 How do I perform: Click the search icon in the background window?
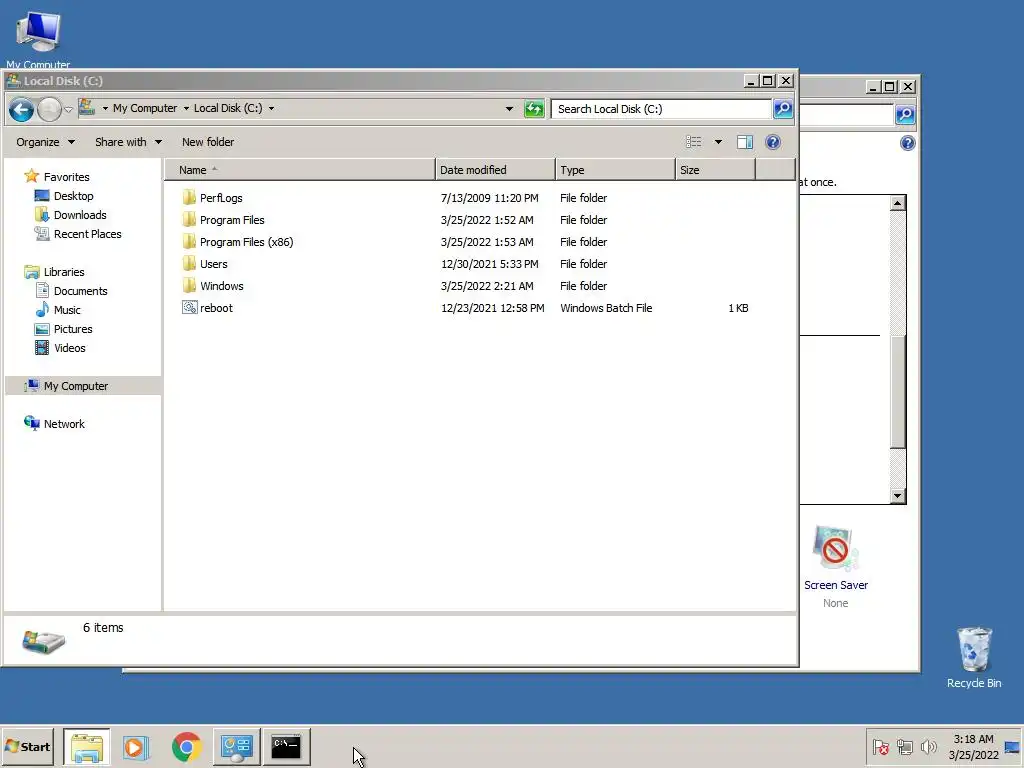(x=904, y=115)
